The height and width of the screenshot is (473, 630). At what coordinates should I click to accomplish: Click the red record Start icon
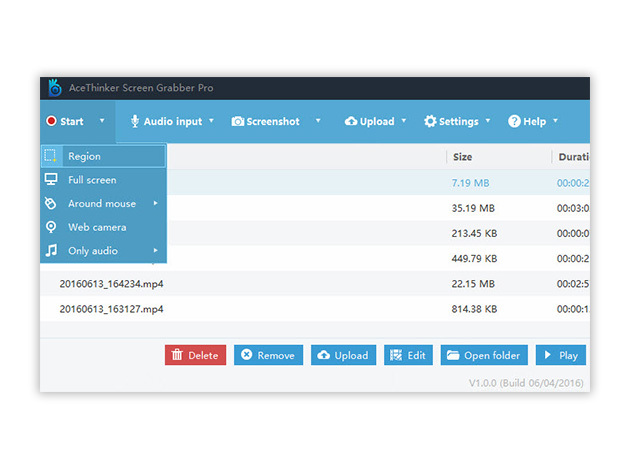[x=51, y=121]
